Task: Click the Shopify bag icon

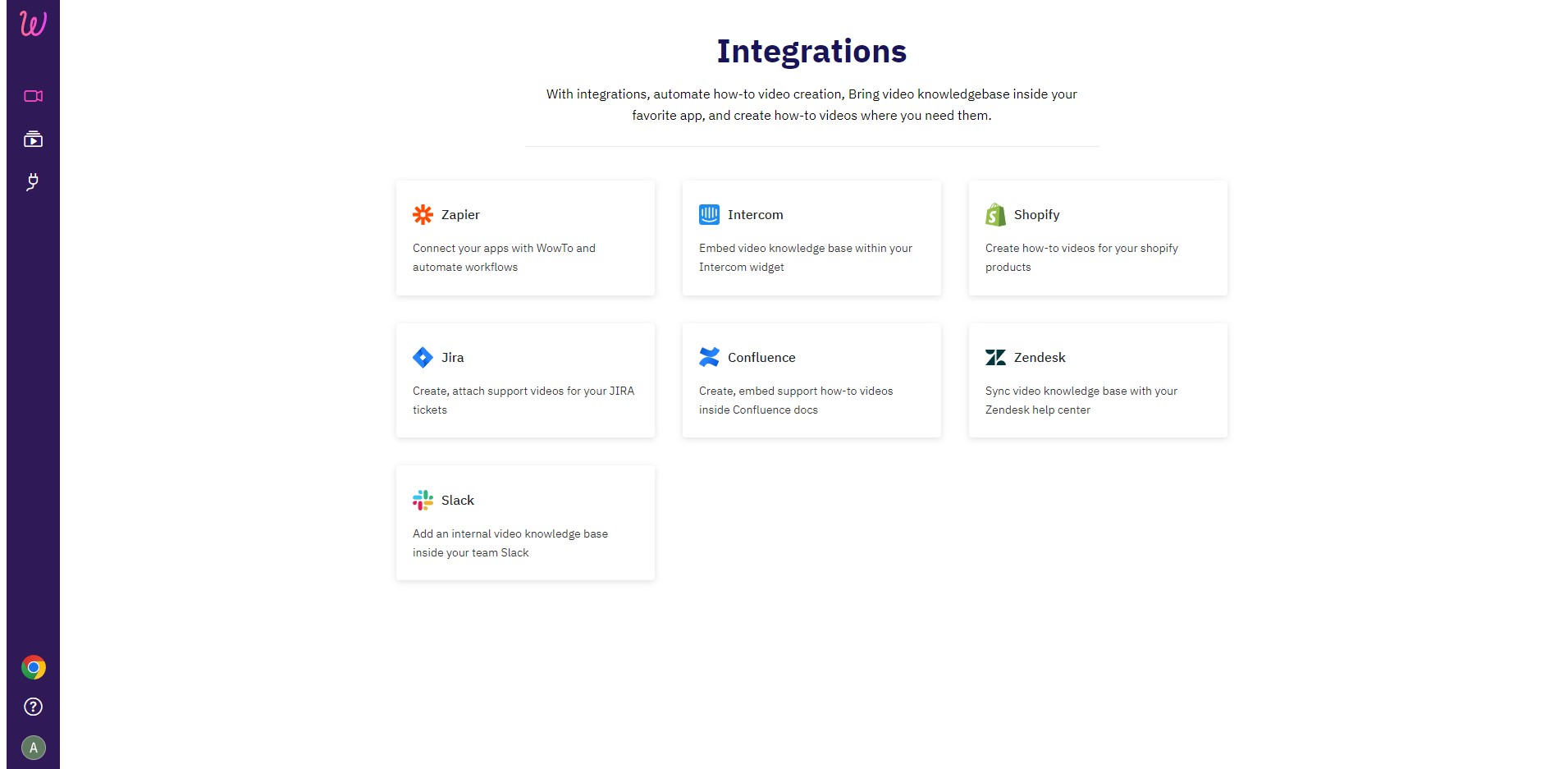Action: [995, 214]
